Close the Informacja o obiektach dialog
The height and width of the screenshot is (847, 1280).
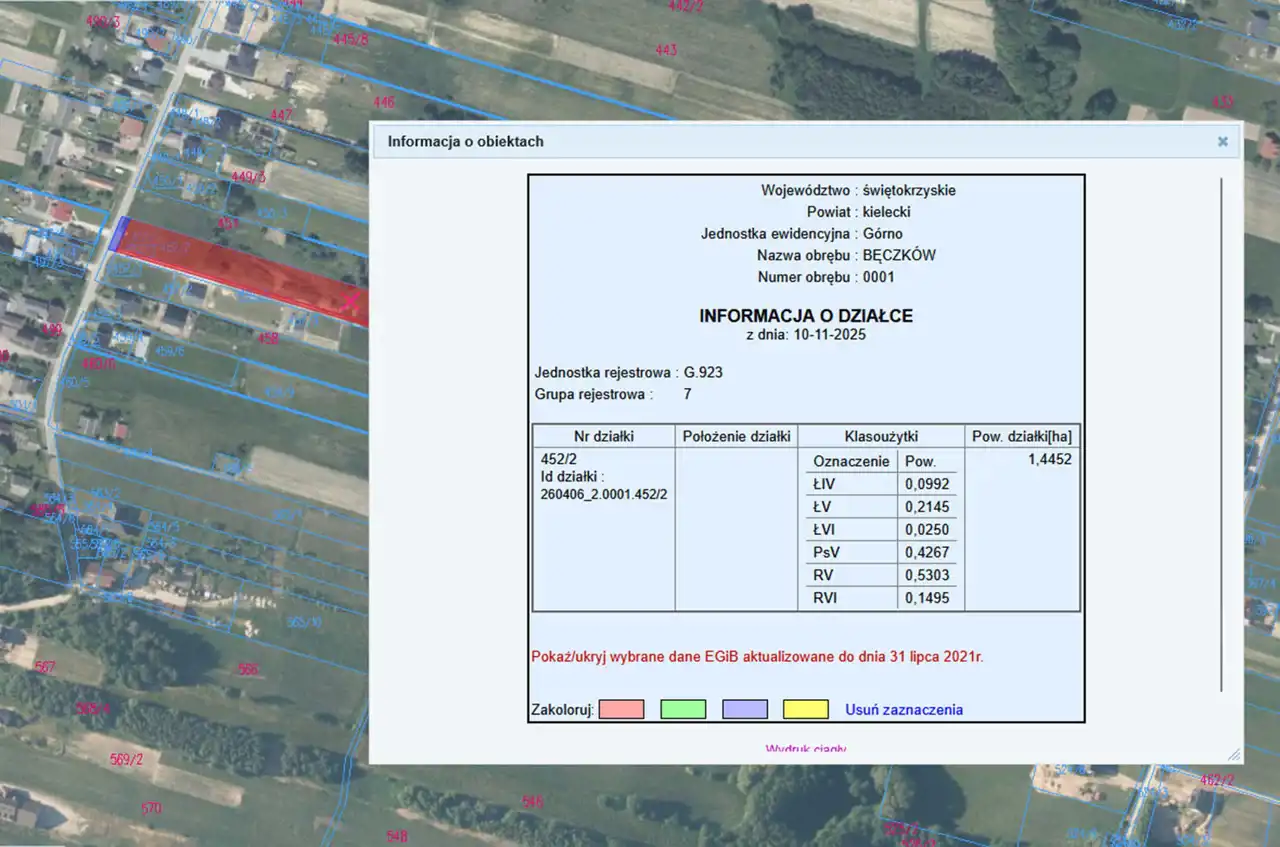1222,142
